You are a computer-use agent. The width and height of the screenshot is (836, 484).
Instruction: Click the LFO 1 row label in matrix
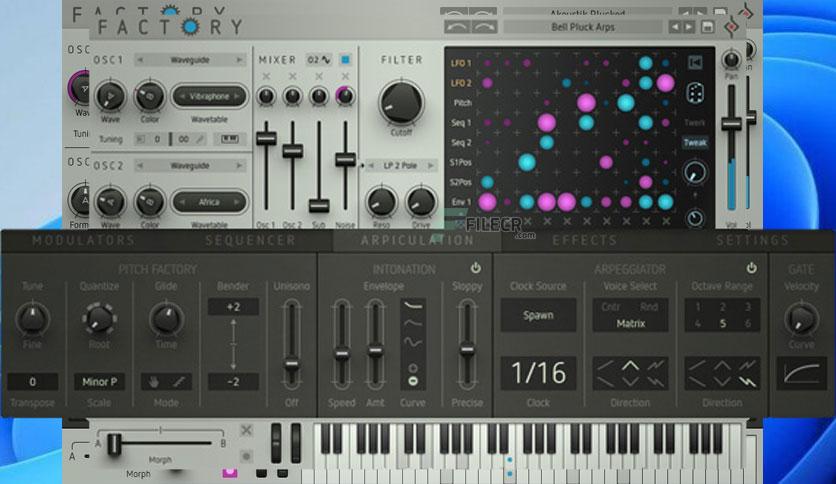[461, 63]
